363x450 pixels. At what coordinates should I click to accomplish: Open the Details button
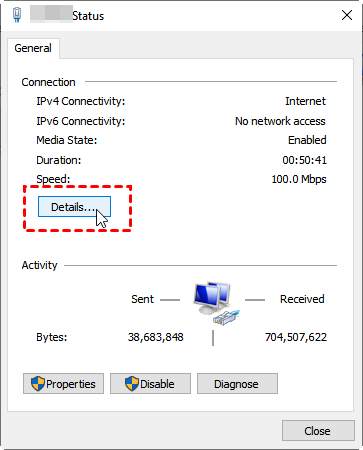74,207
